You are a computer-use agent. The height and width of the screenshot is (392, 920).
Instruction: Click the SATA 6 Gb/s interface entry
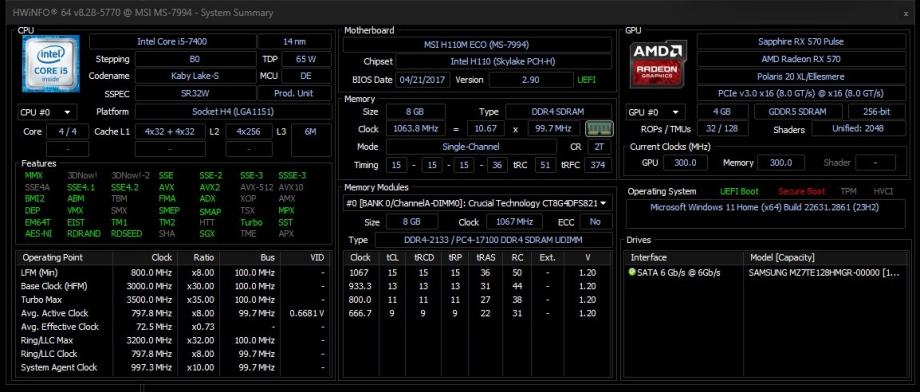[x=679, y=272]
